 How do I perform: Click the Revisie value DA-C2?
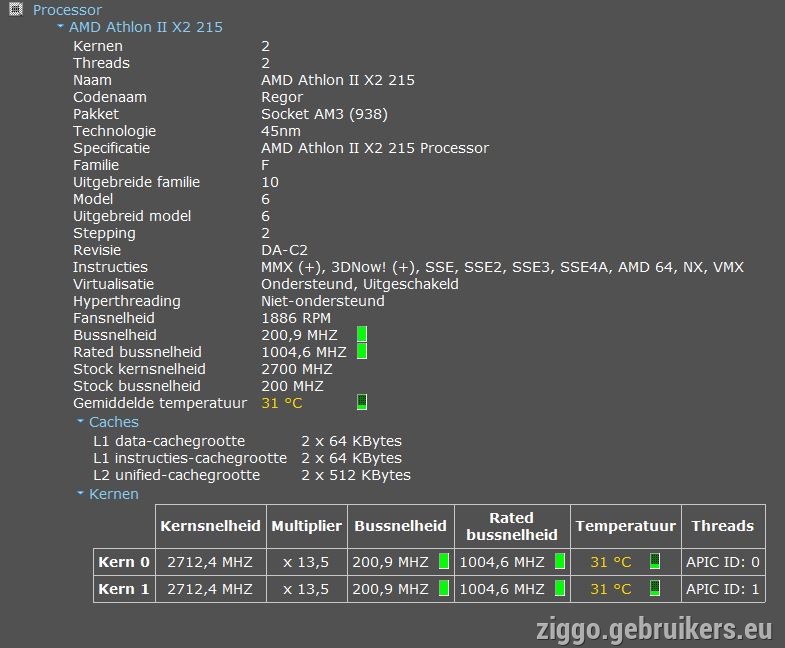pyautogui.click(x=284, y=250)
